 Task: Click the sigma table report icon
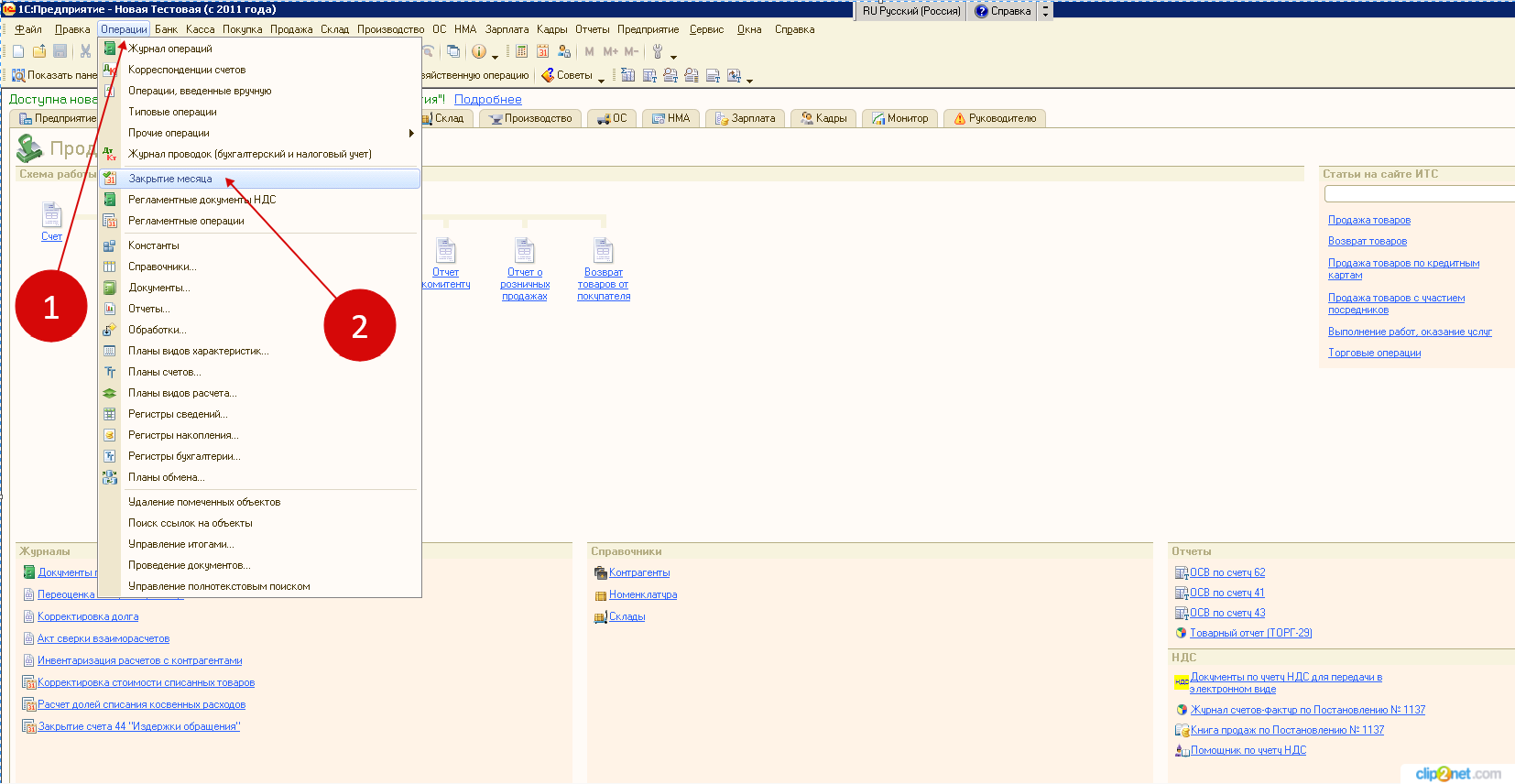[x=627, y=75]
